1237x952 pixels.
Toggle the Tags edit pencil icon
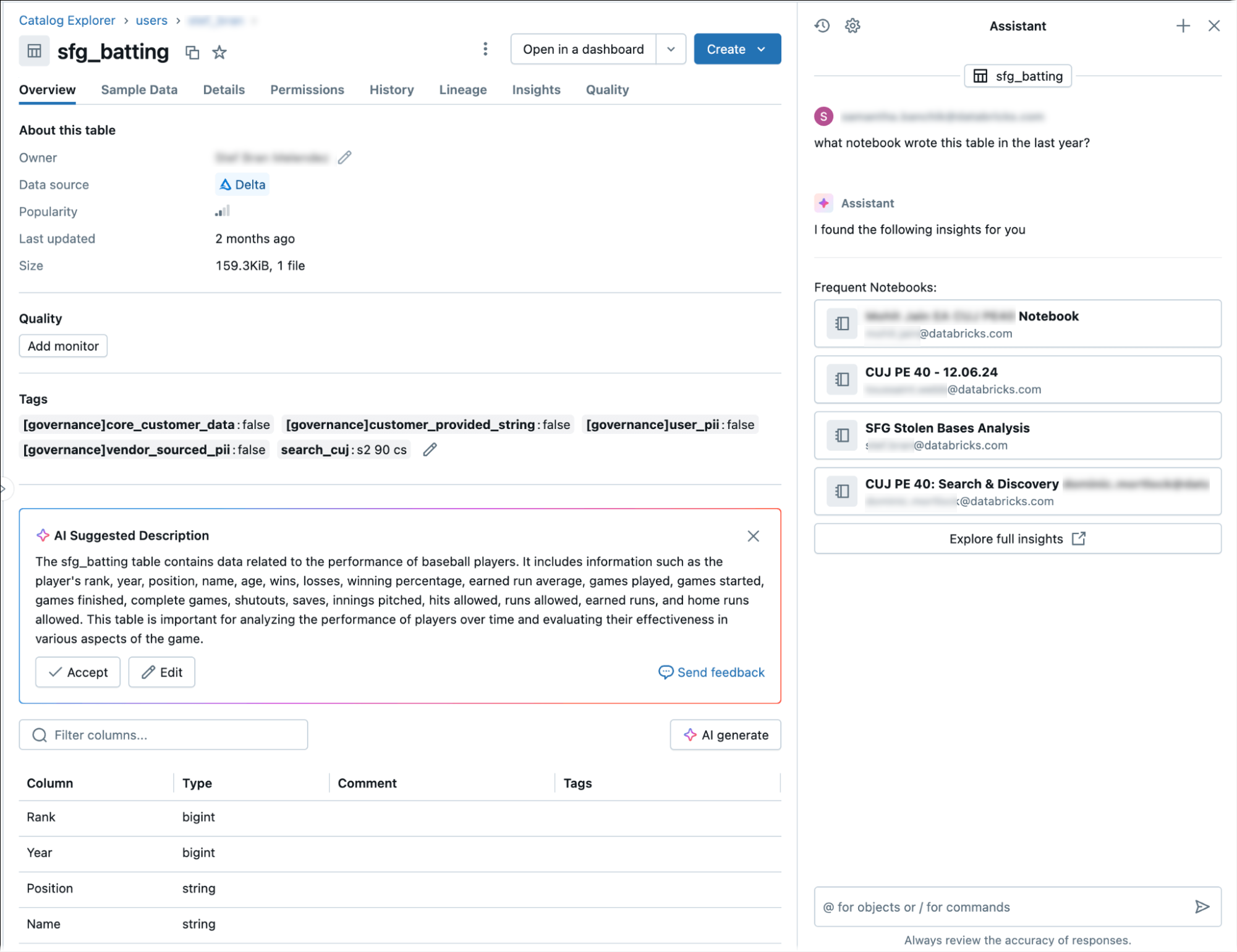coord(429,450)
